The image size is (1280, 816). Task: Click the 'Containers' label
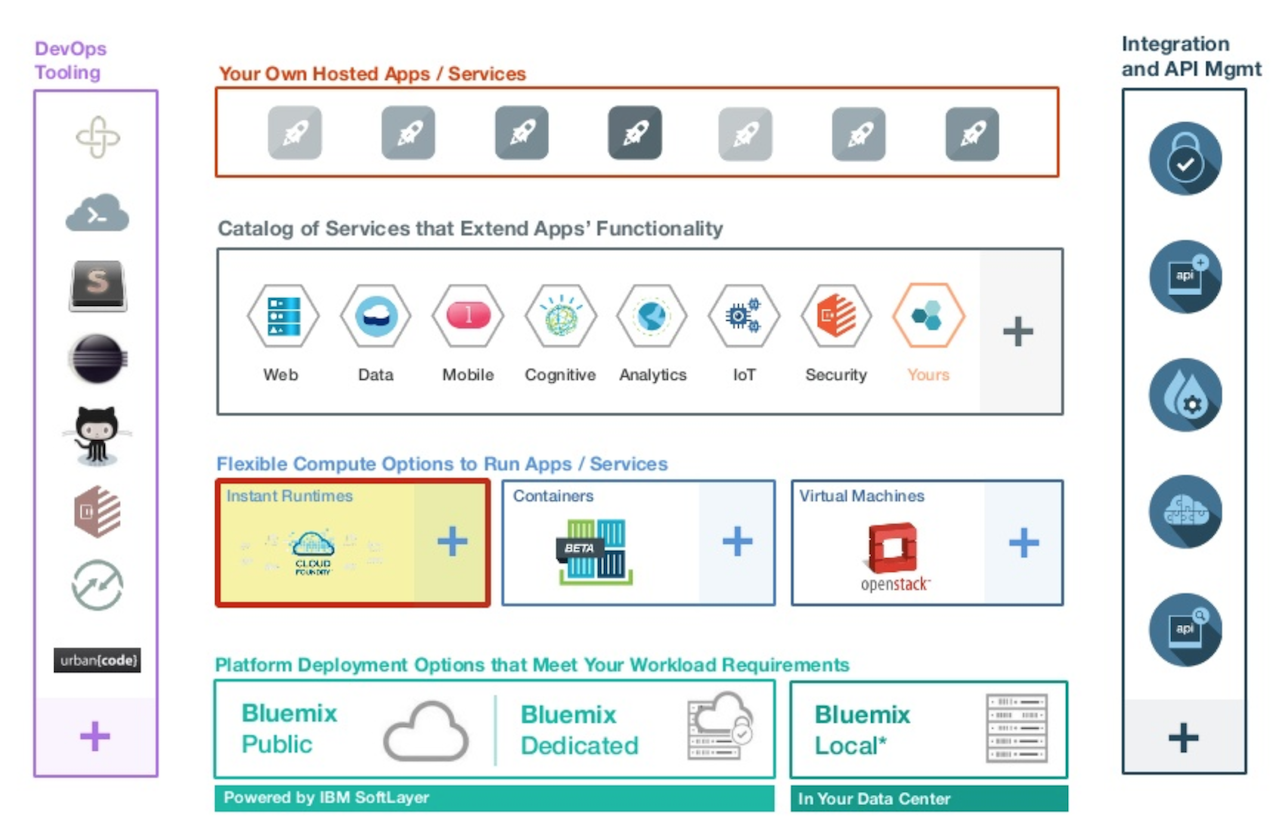click(553, 496)
